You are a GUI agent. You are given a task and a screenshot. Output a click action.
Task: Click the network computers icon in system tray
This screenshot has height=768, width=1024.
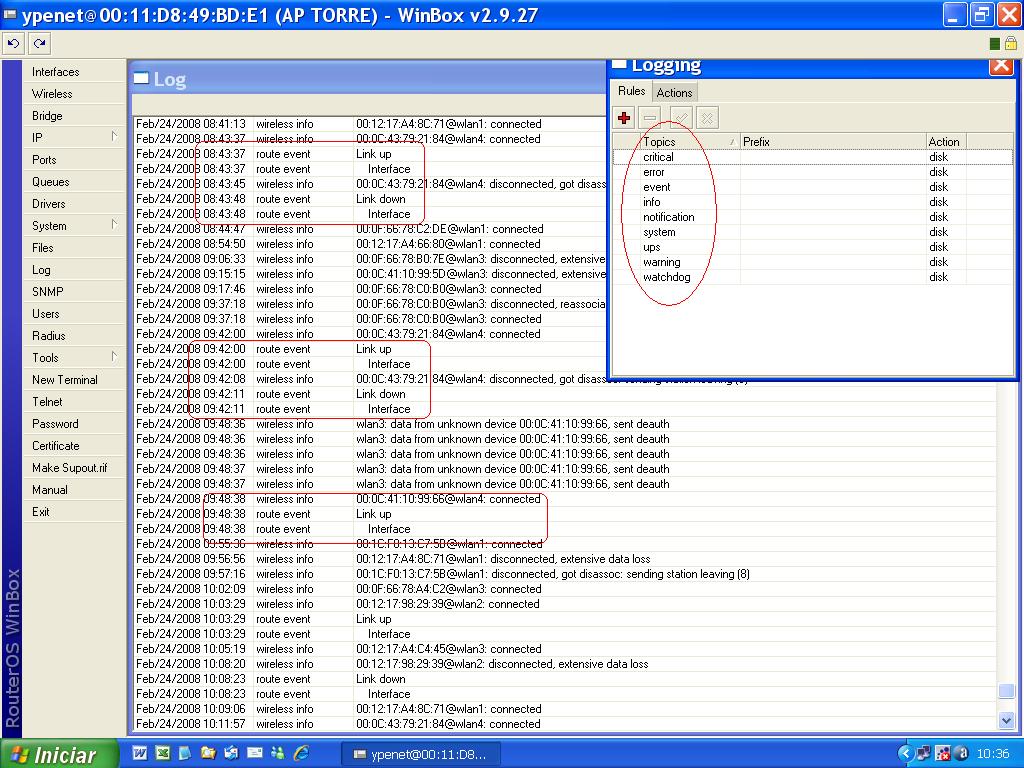(923, 754)
